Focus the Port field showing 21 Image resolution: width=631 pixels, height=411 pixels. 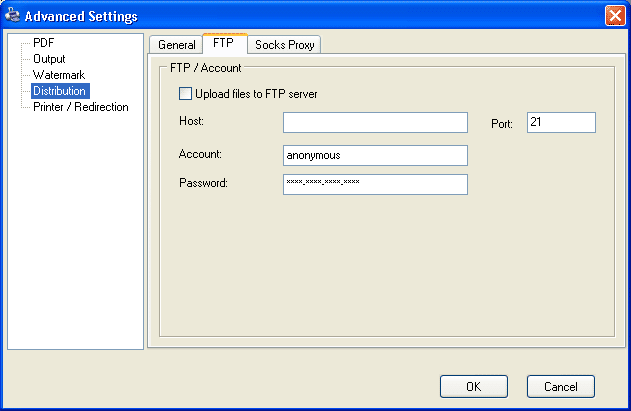point(561,122)
